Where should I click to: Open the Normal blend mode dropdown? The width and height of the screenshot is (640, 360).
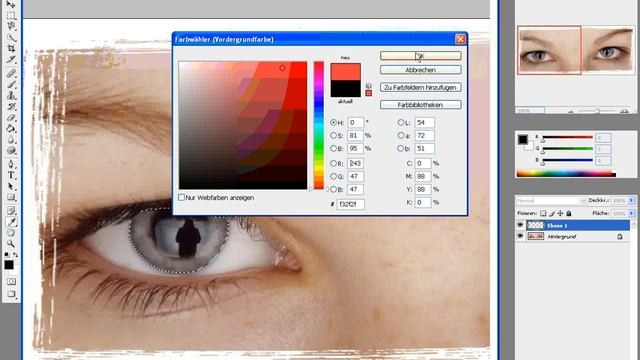click(551, 201)
